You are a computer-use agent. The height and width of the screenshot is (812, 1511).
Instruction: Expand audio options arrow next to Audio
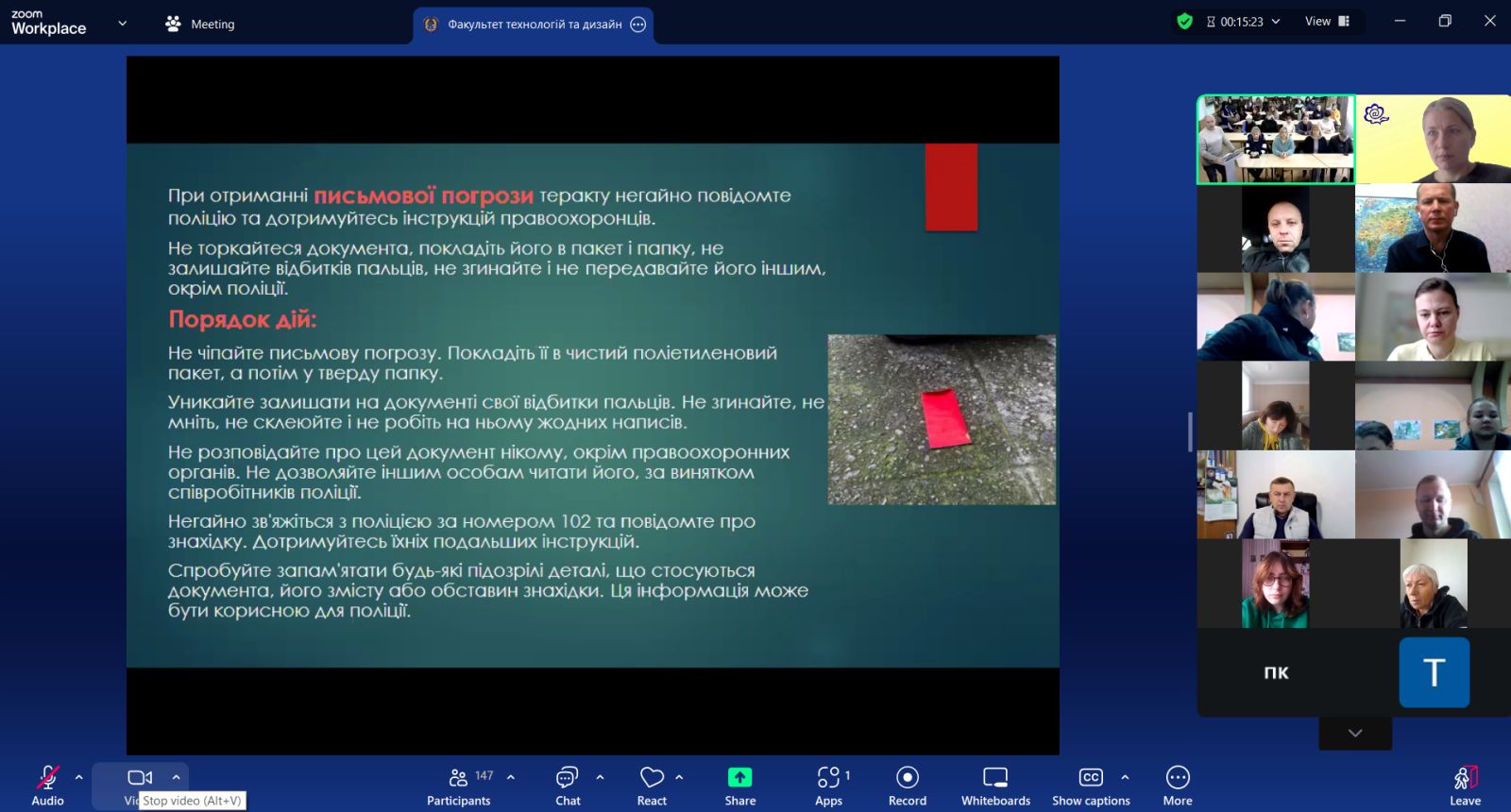79,777
